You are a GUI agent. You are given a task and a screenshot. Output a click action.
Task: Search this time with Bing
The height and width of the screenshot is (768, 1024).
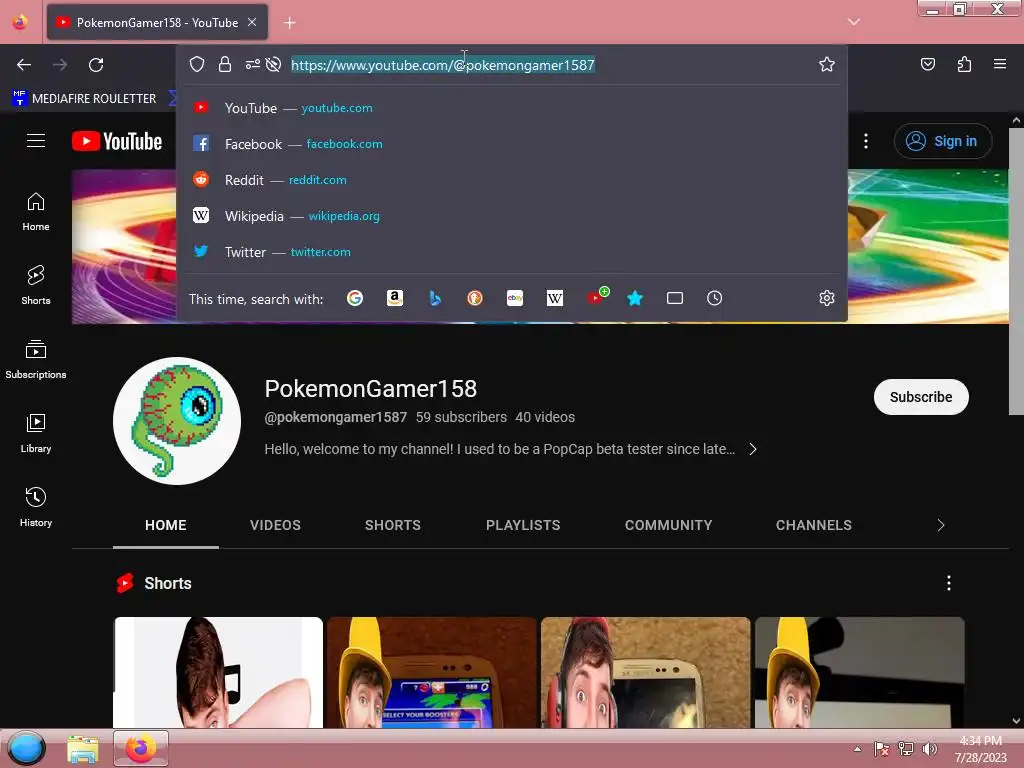[x=435, y=298]
